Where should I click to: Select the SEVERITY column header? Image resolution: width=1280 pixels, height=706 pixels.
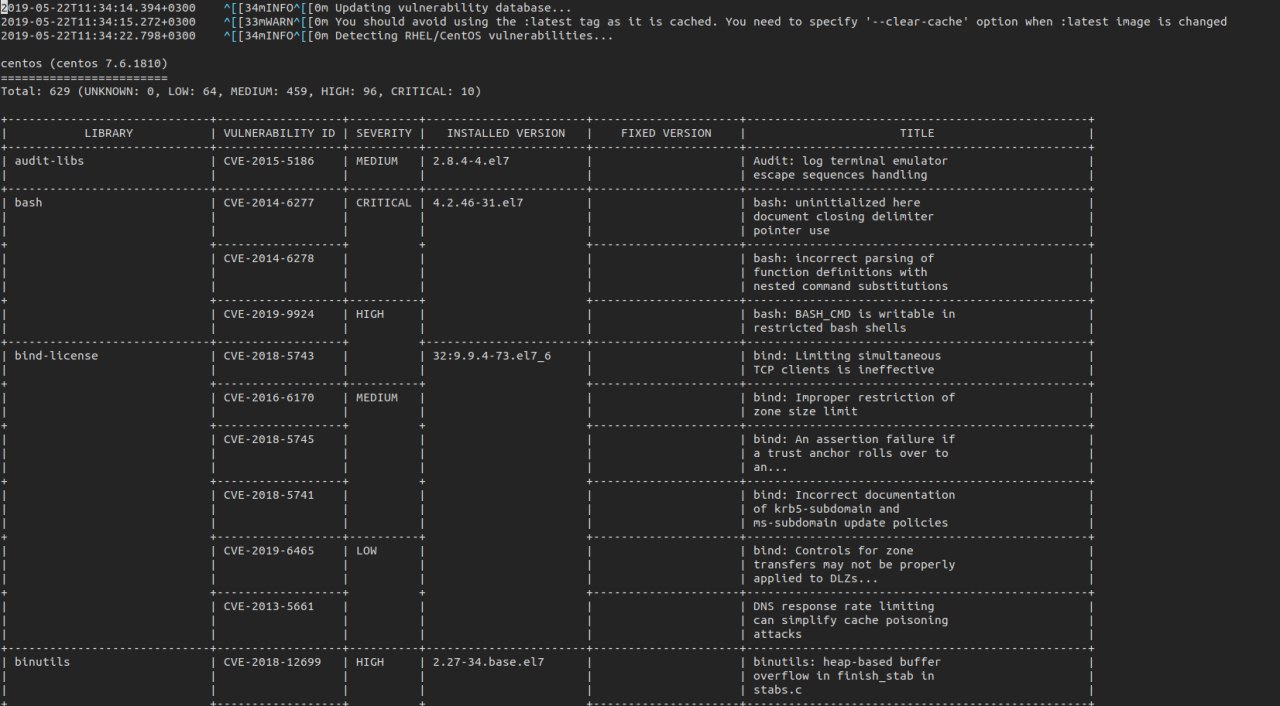[x=383, y=133]
